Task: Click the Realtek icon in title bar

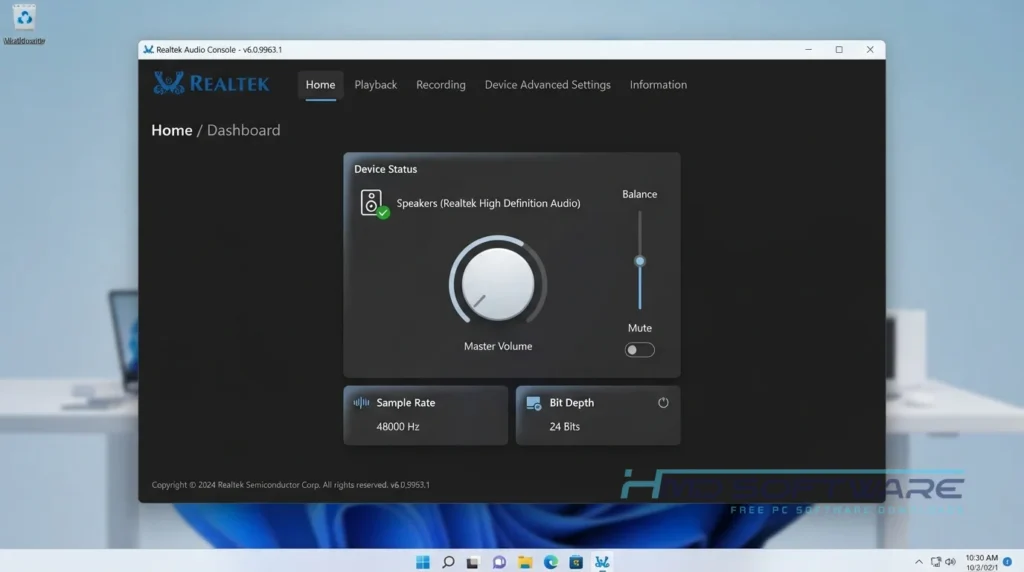Action: [148, 50]
